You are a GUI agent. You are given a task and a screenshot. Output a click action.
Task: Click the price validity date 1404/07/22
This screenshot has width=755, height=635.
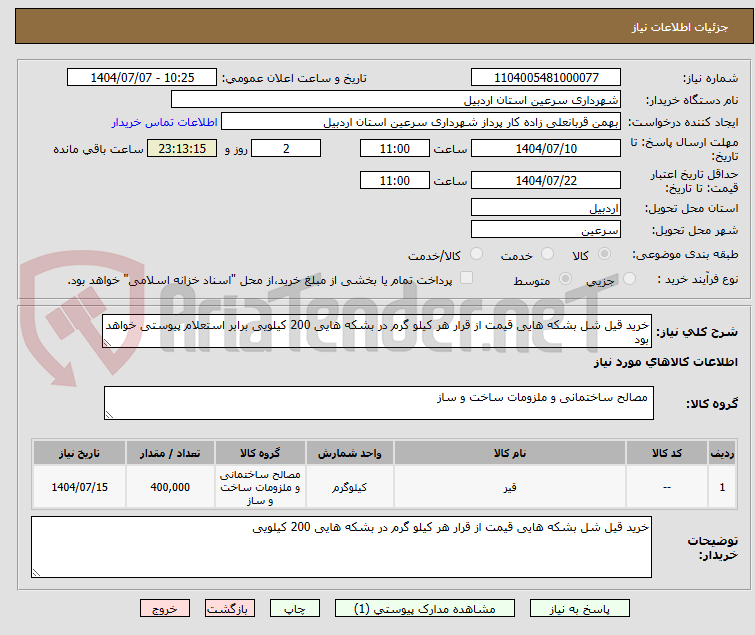546,181
